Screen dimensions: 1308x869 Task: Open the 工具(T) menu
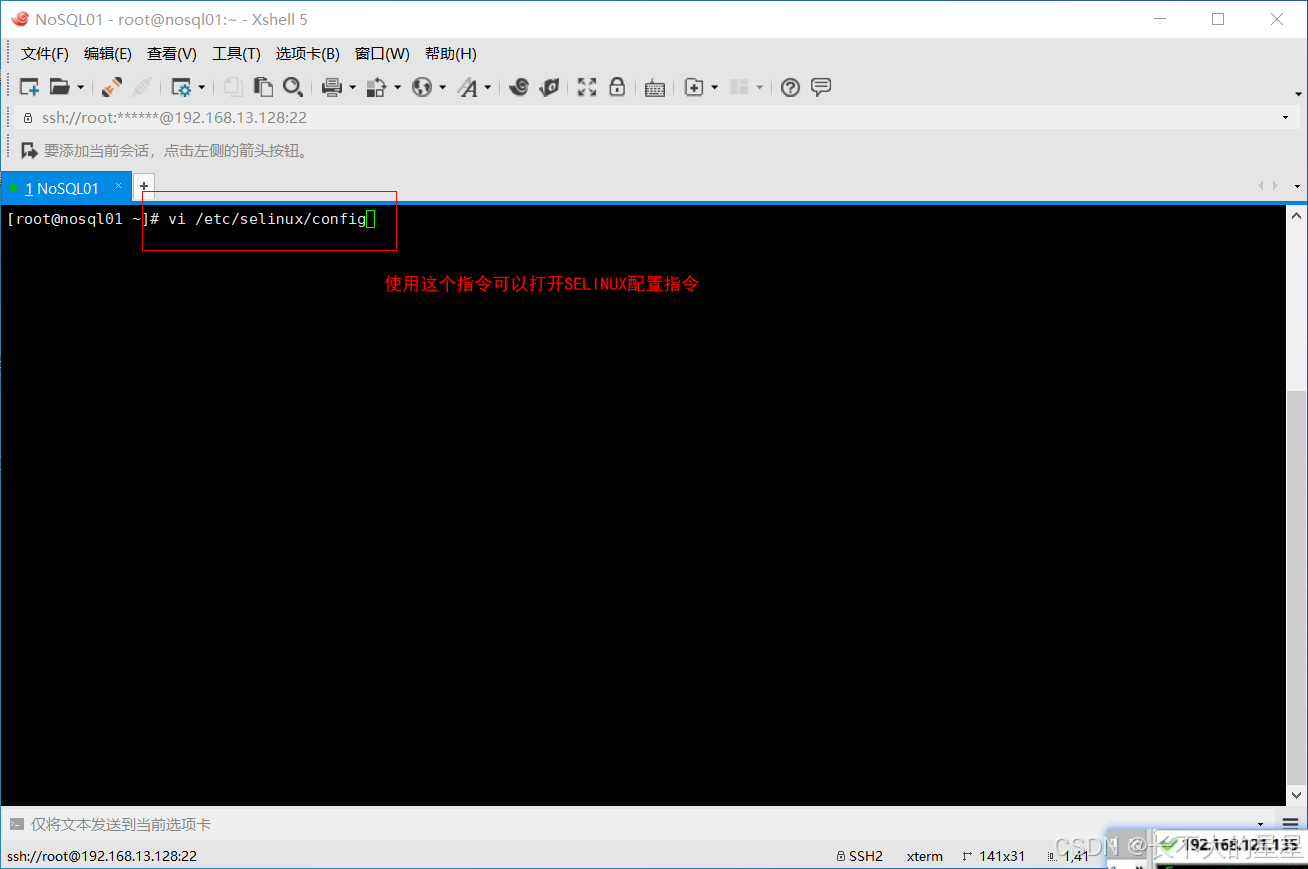point(236,53)
